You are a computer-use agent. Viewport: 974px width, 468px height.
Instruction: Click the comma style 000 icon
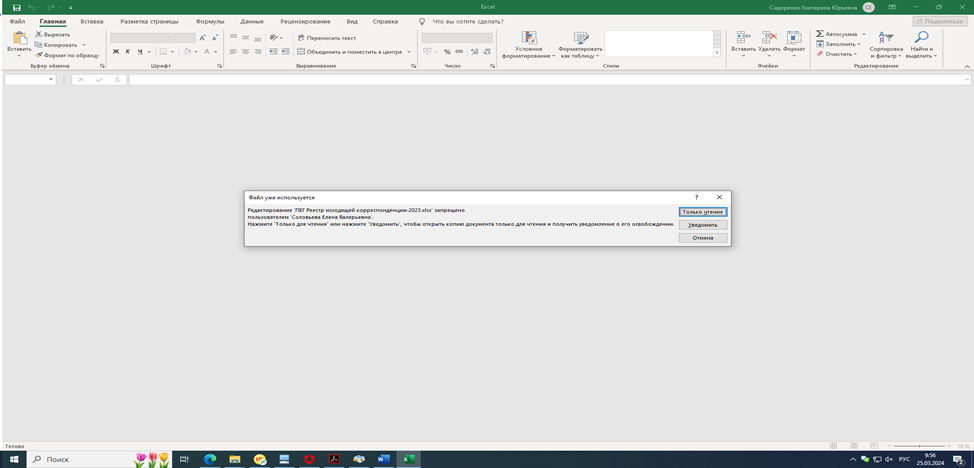point(459,52)
